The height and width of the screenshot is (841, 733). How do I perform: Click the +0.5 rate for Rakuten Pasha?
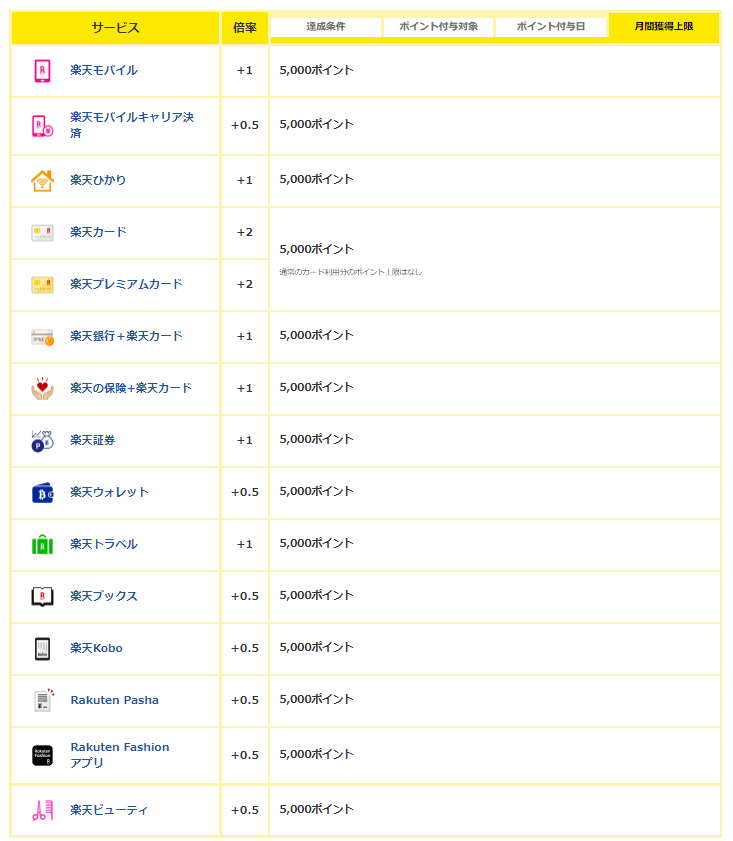point(245,700)
